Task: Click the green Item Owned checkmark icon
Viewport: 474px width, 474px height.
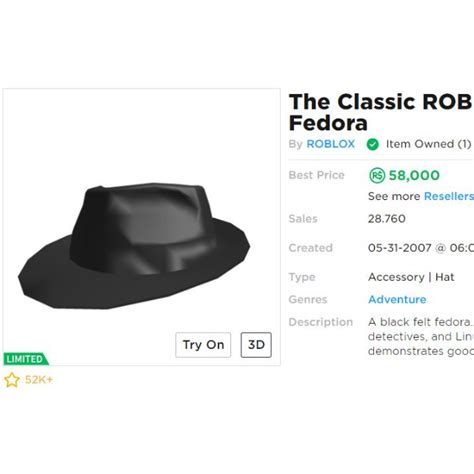Action: tap(372, 144)
